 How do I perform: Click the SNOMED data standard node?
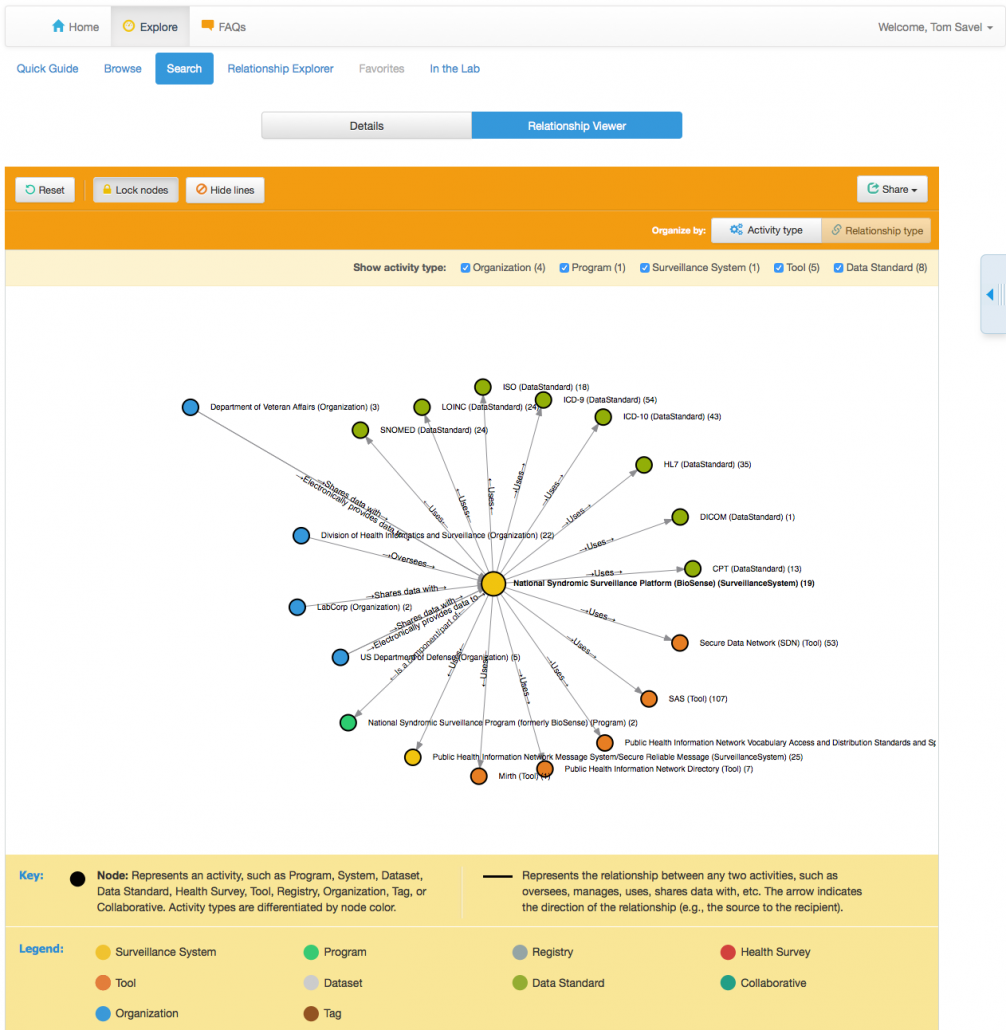tap(360, 430)
